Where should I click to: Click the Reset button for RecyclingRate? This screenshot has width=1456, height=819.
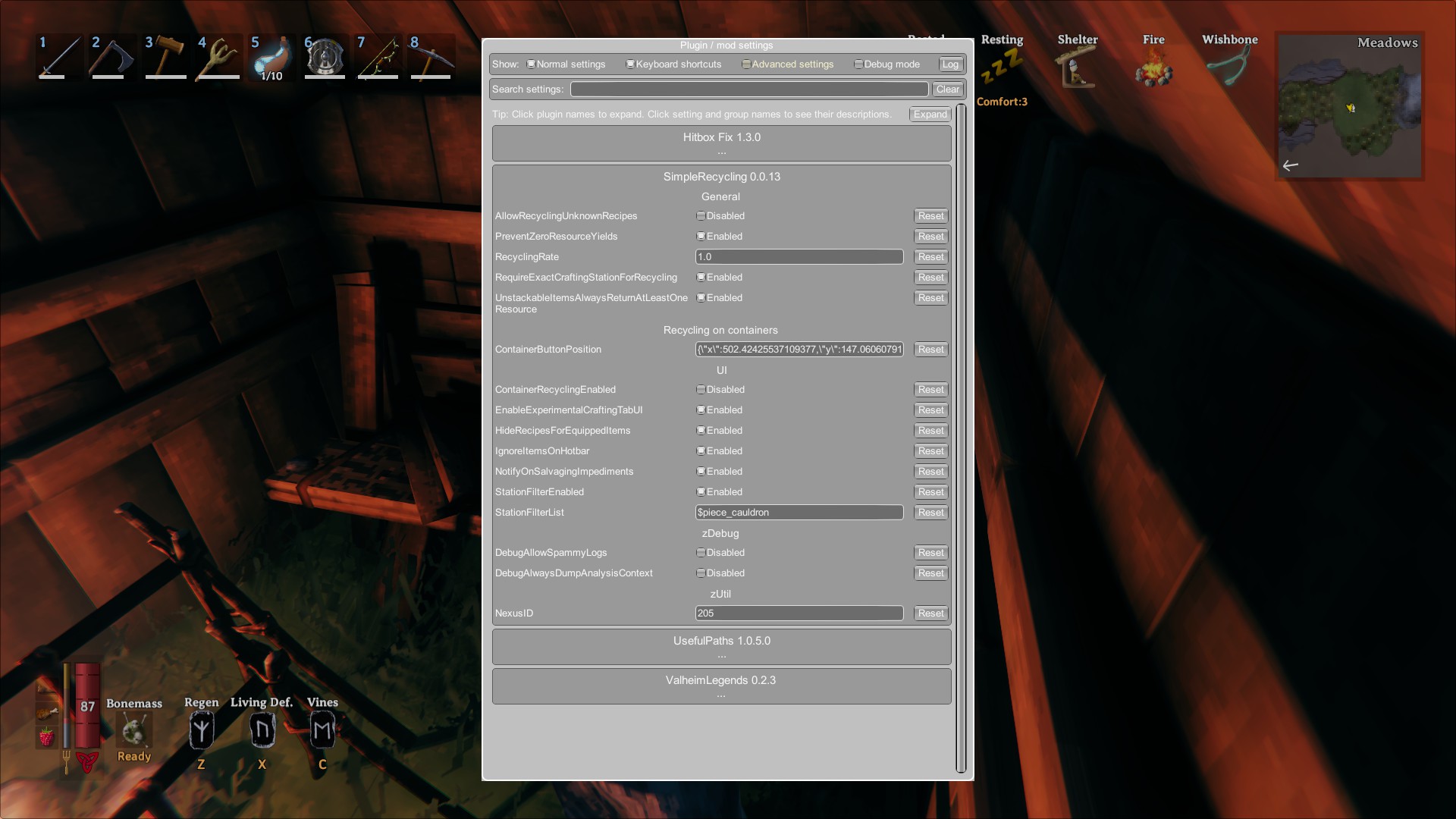pos(929,256)
